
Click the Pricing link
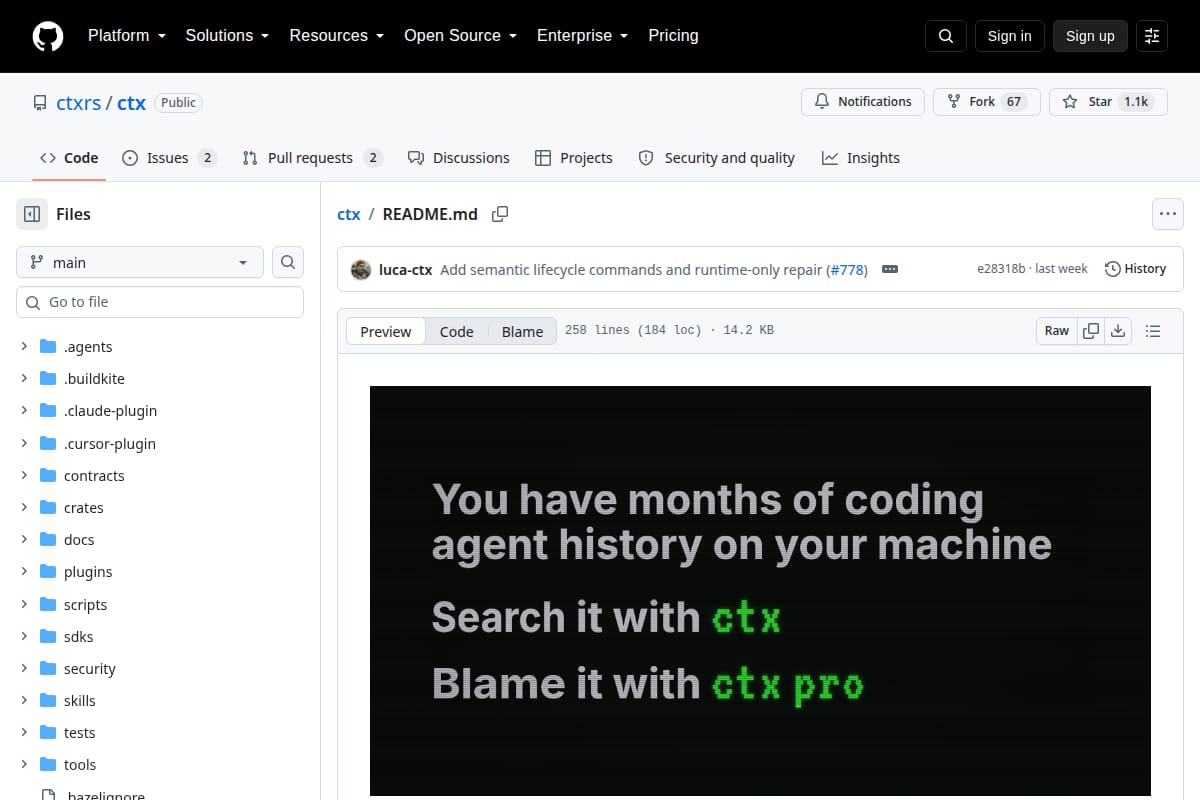click(673, 36)
